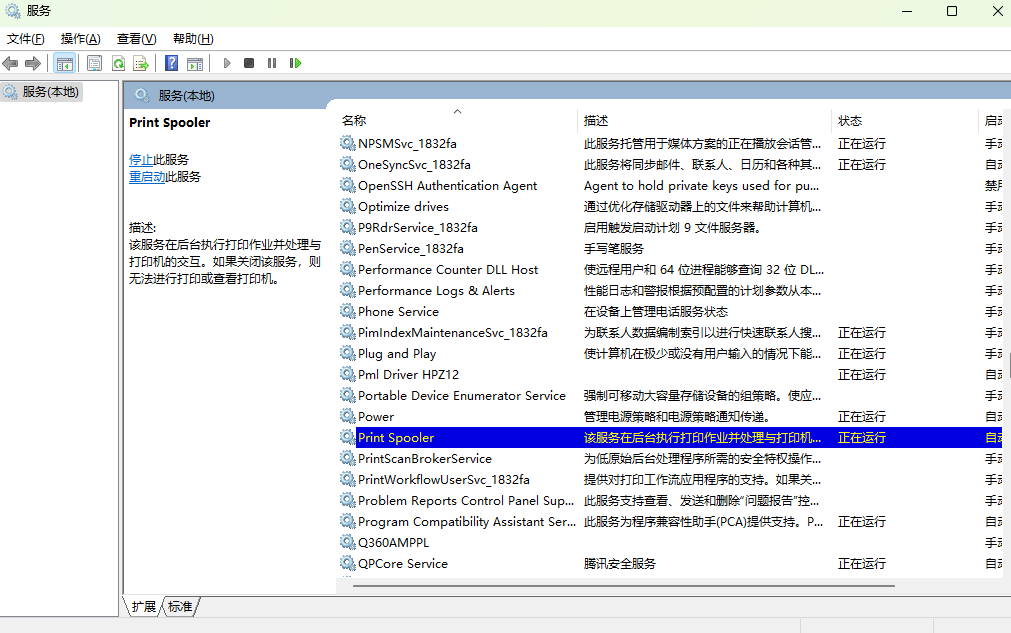The width and height of the screenshot is (1011, 633).
Task: Open the Help question-mark icon
Action: click(172, 63)
